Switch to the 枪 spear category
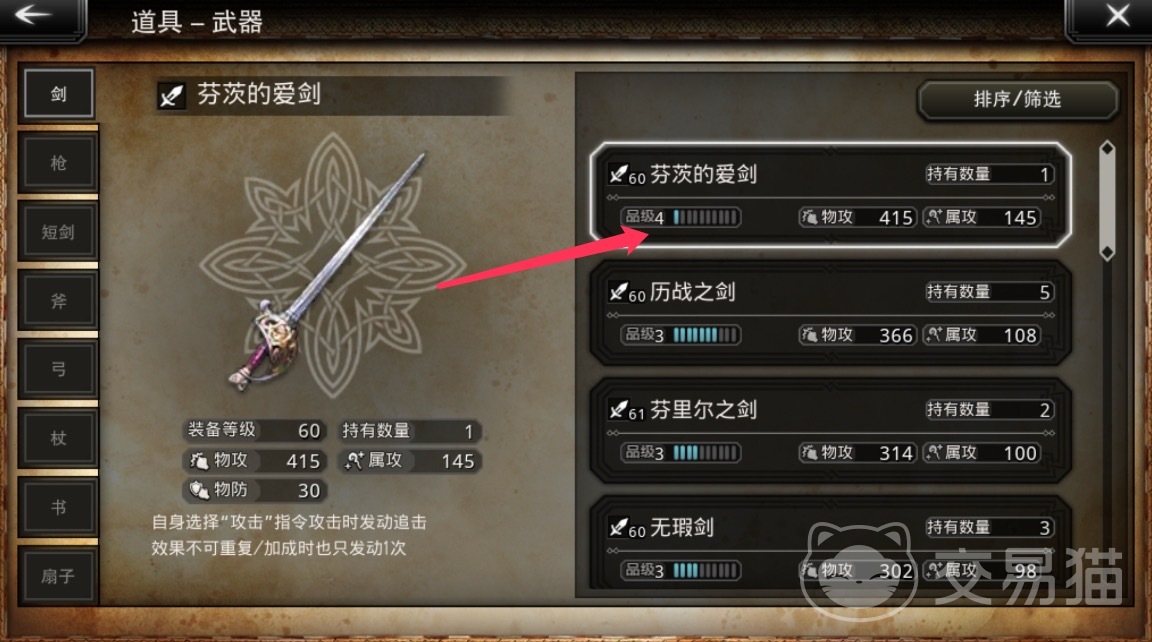1152x642 pixels. pyautogui.click(x=59, y=162)
